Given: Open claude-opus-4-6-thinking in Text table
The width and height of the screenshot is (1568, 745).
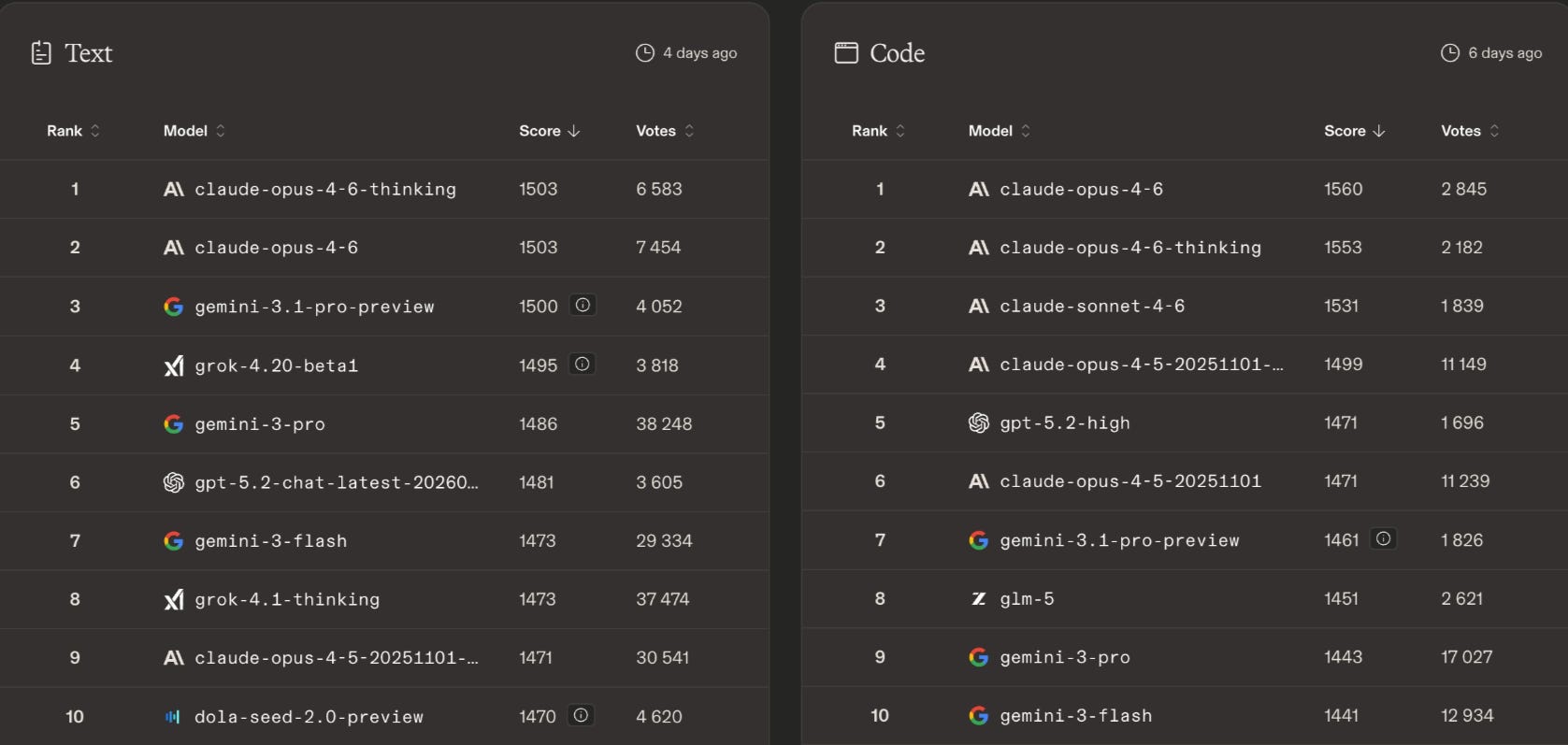Looking at the screenshot, I should (325, 190).
